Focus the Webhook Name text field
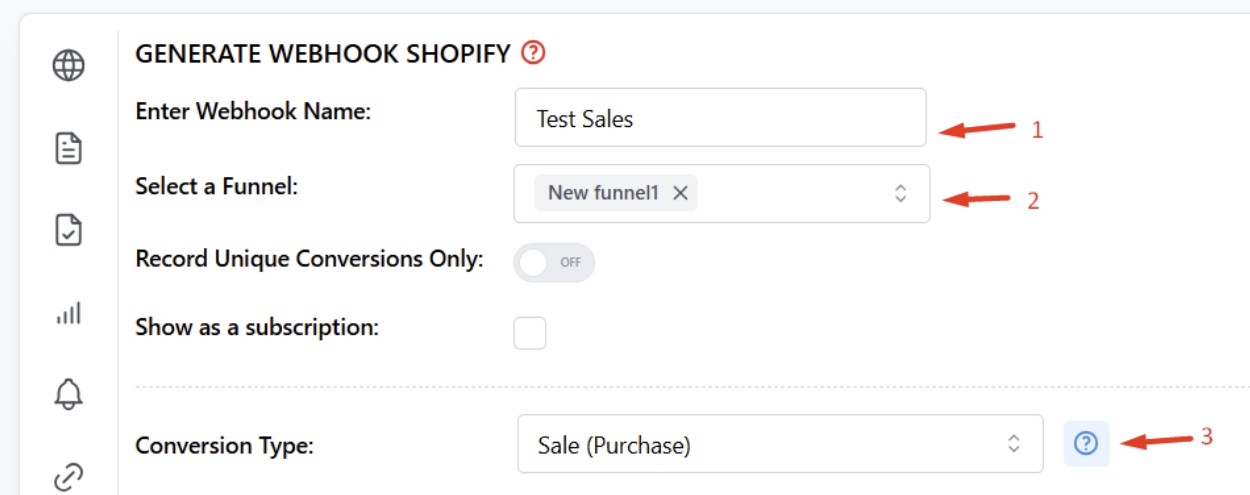The width and height of the screenshot is (1250, 495). point(721,118)
